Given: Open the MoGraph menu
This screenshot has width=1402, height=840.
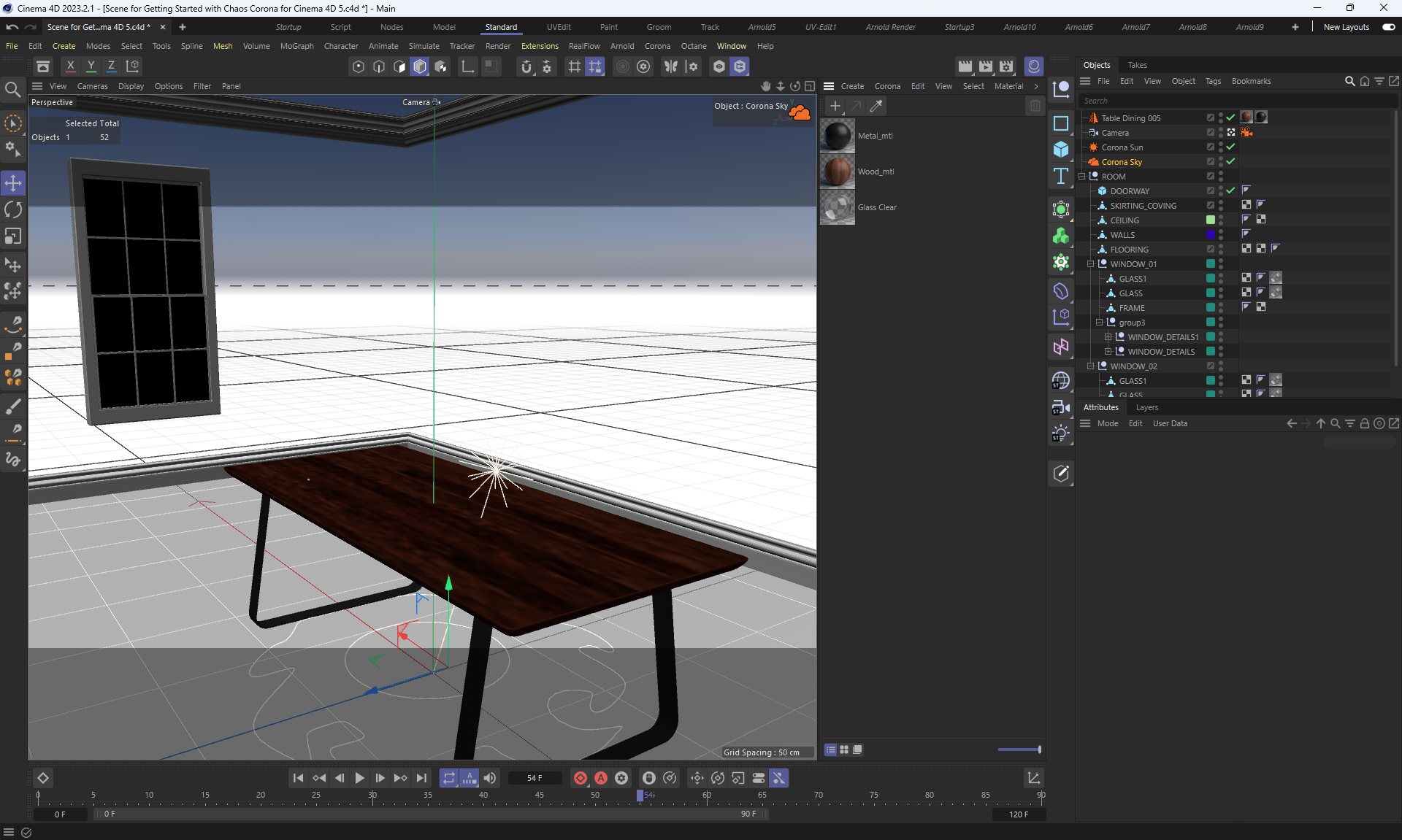Looking at the screenshot, I should pos(296,46).
